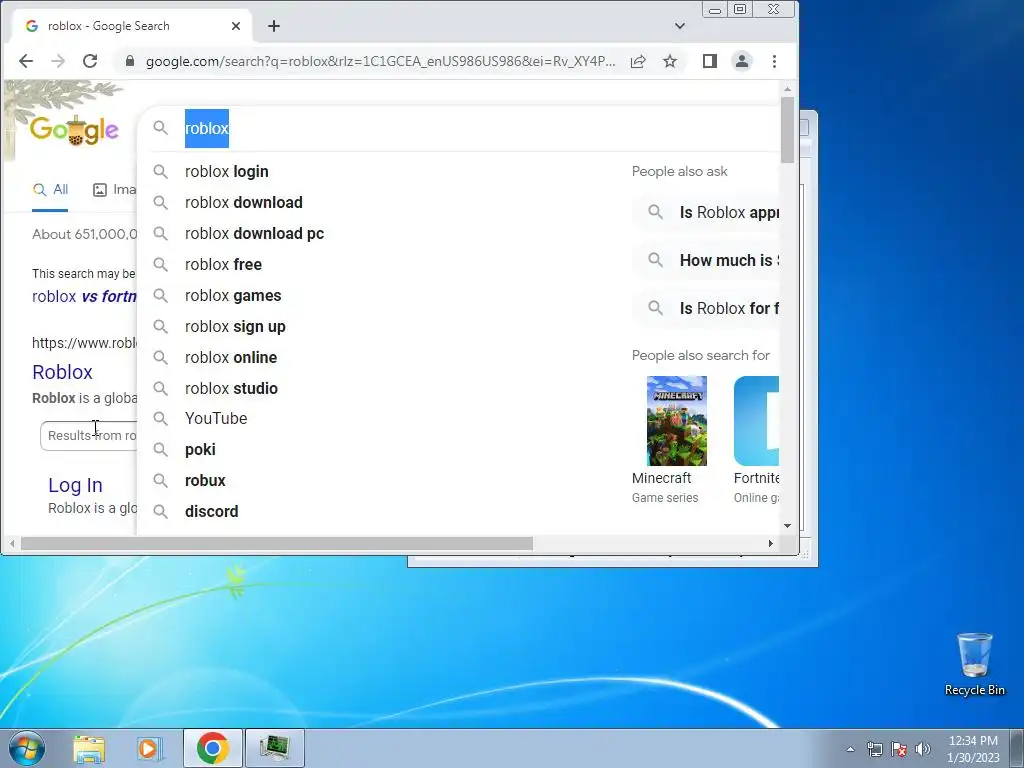Click the scrollbar up arrow
The image size is (1024, 768).
pyautogui.click(x=788, y=89)
